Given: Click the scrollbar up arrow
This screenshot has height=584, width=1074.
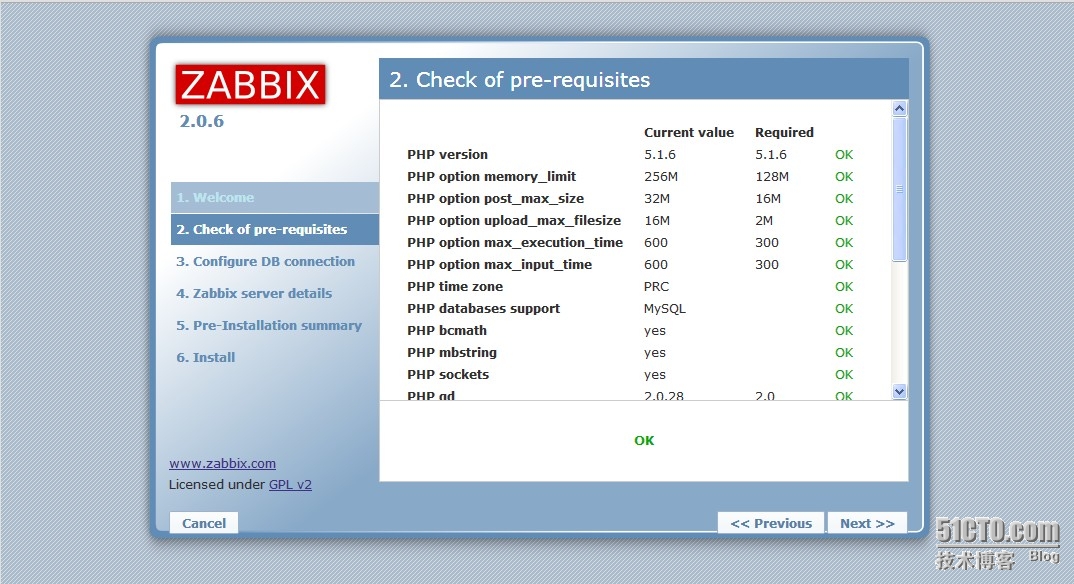Looking at the screenshot, I should click(x=899, y=108).
